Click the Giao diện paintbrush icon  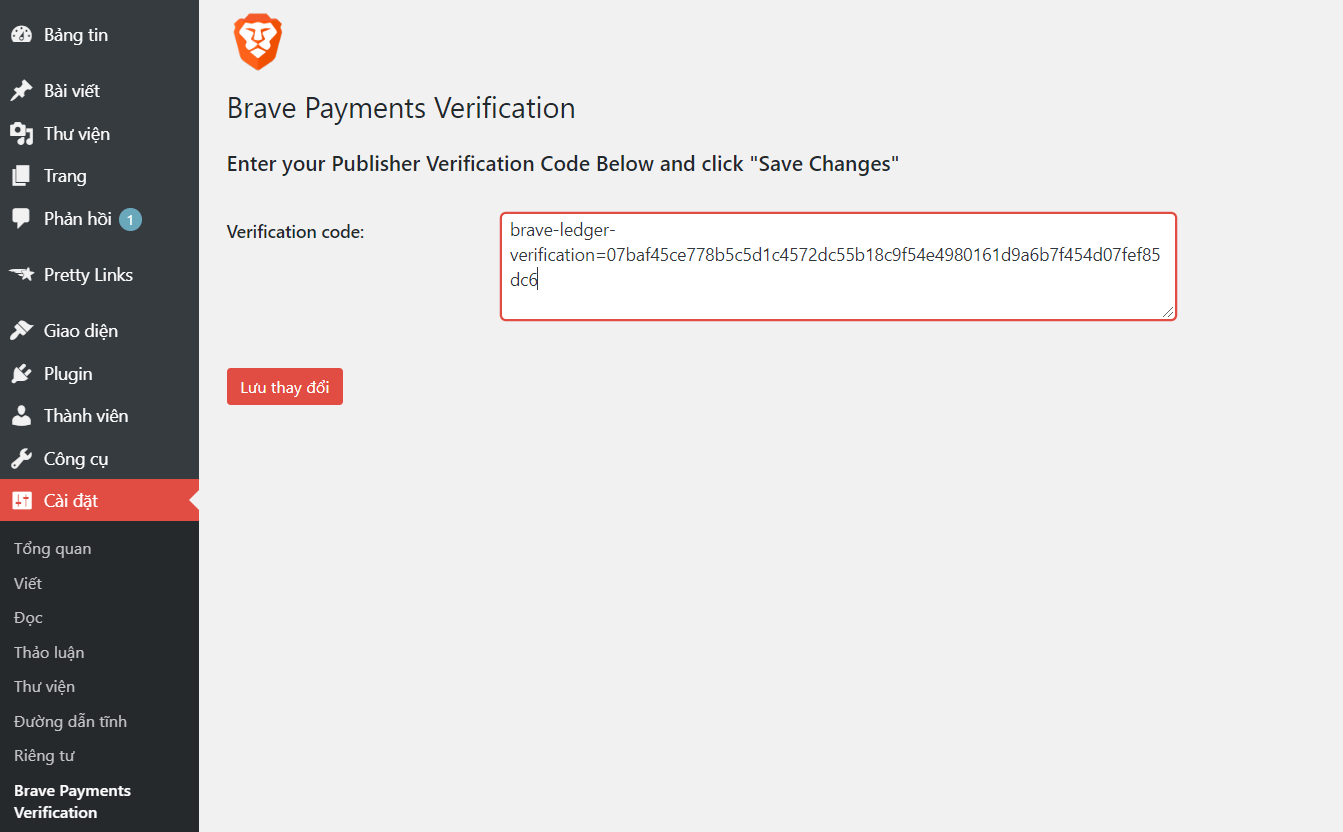(21, 331)
